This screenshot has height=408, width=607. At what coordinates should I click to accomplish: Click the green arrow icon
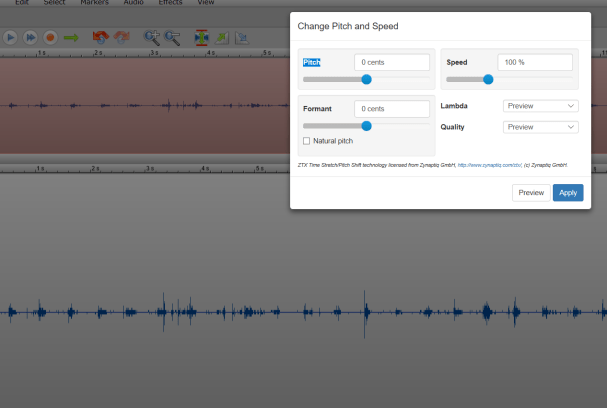click(x=71, y=37)
